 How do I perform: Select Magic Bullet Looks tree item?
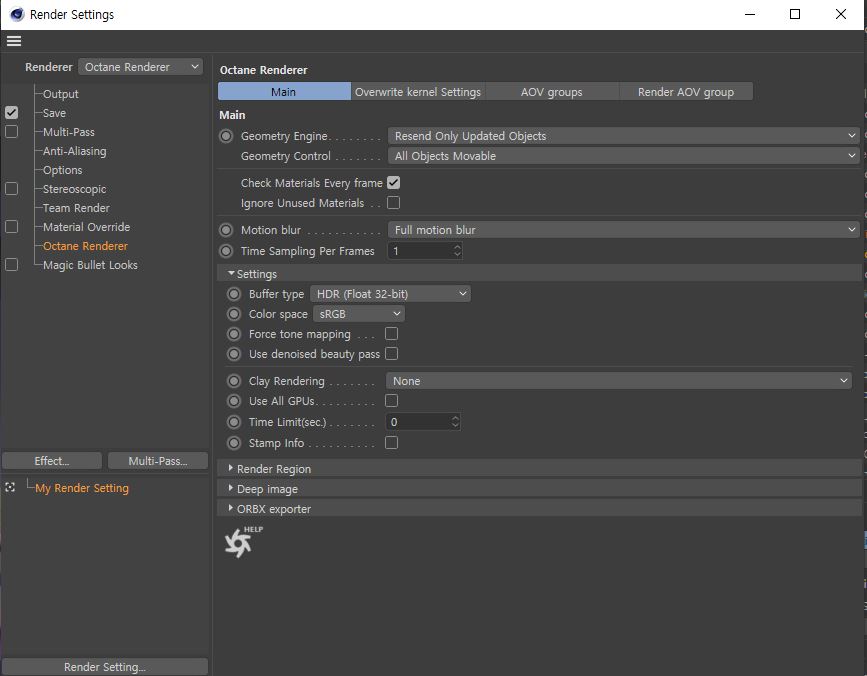click(x=90, y=265)
